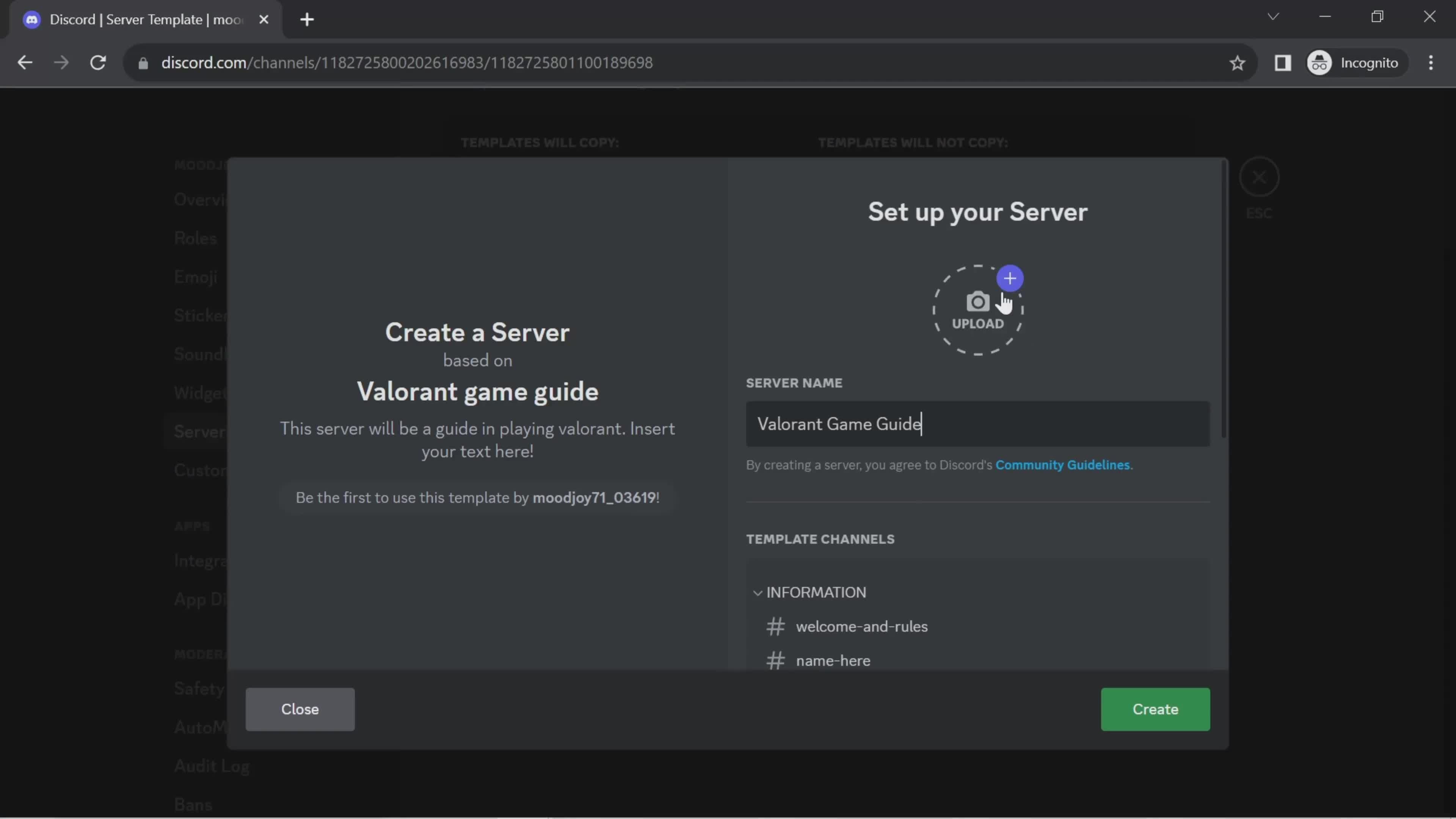The image size is (1456, 819).
Task: Click the moodjoy71_03619 author name
Action: [x=594, y=497]
